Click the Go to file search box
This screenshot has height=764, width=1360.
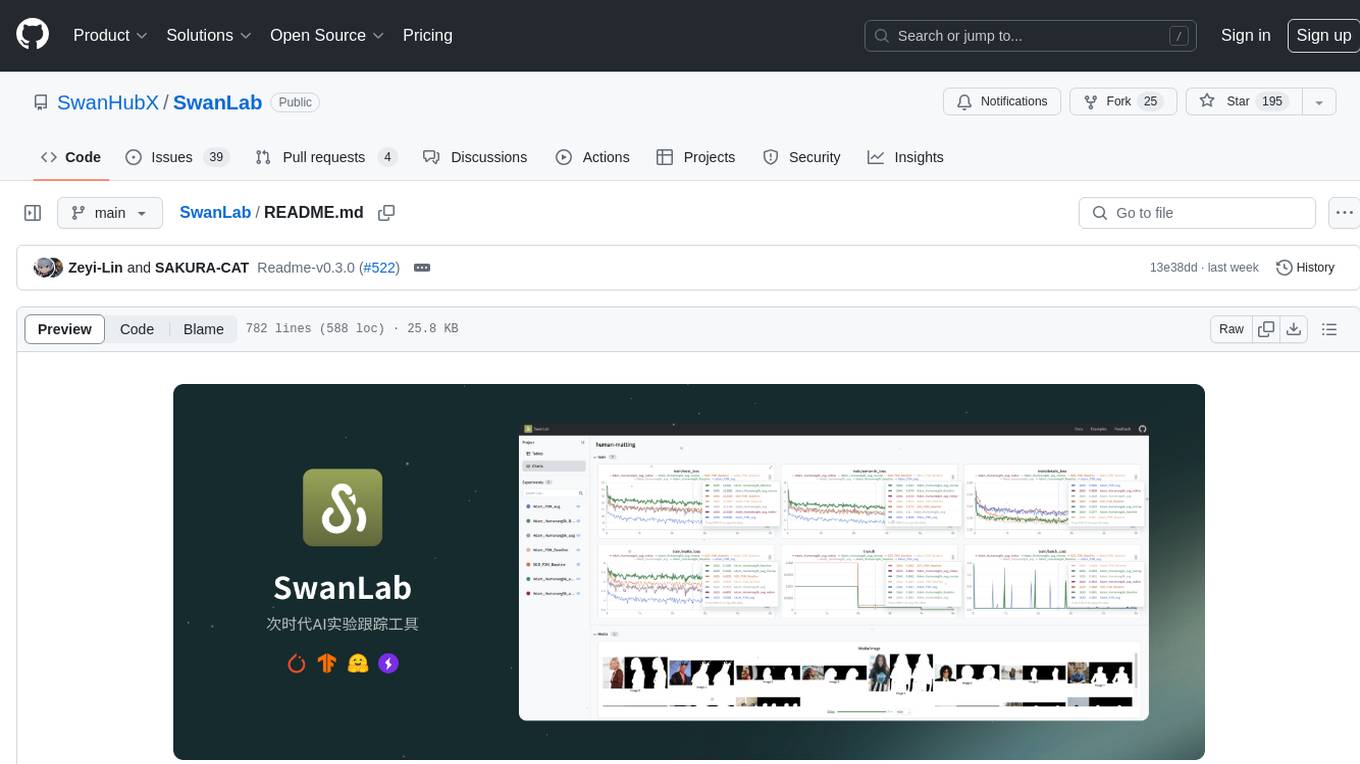[x=1197, y=213]
